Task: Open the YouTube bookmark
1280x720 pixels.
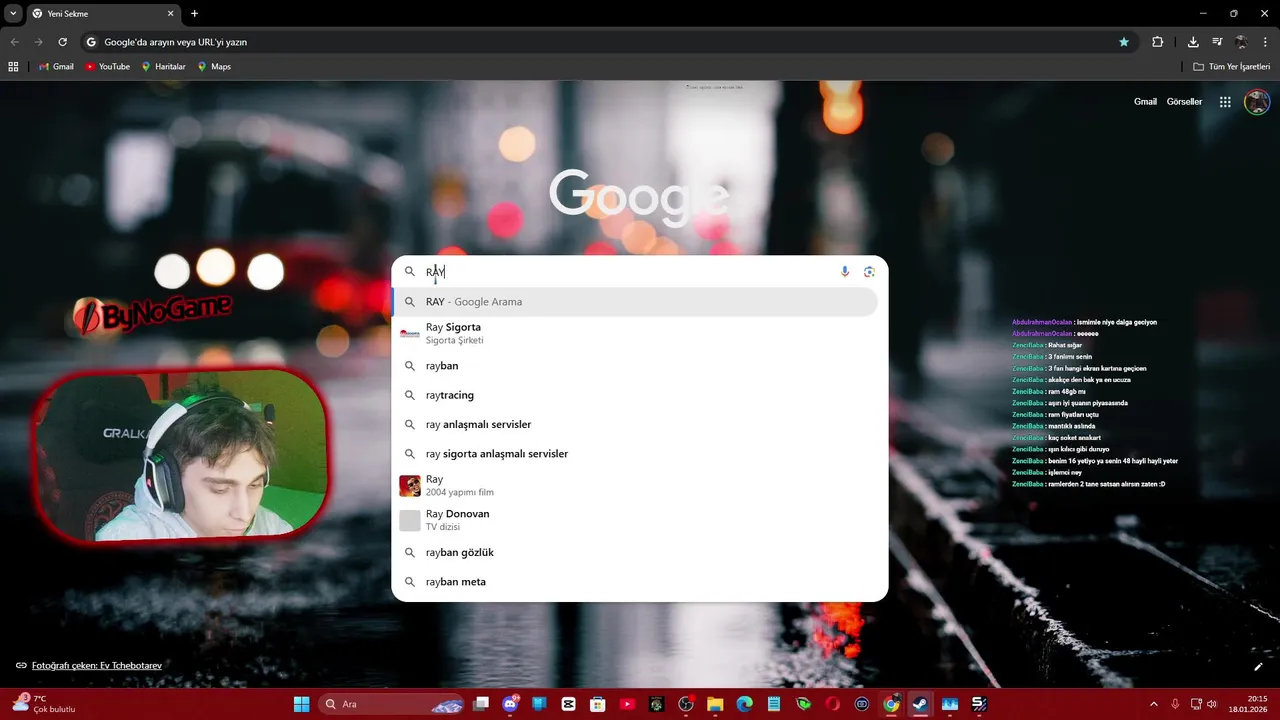Action: [x=107, y=67]
